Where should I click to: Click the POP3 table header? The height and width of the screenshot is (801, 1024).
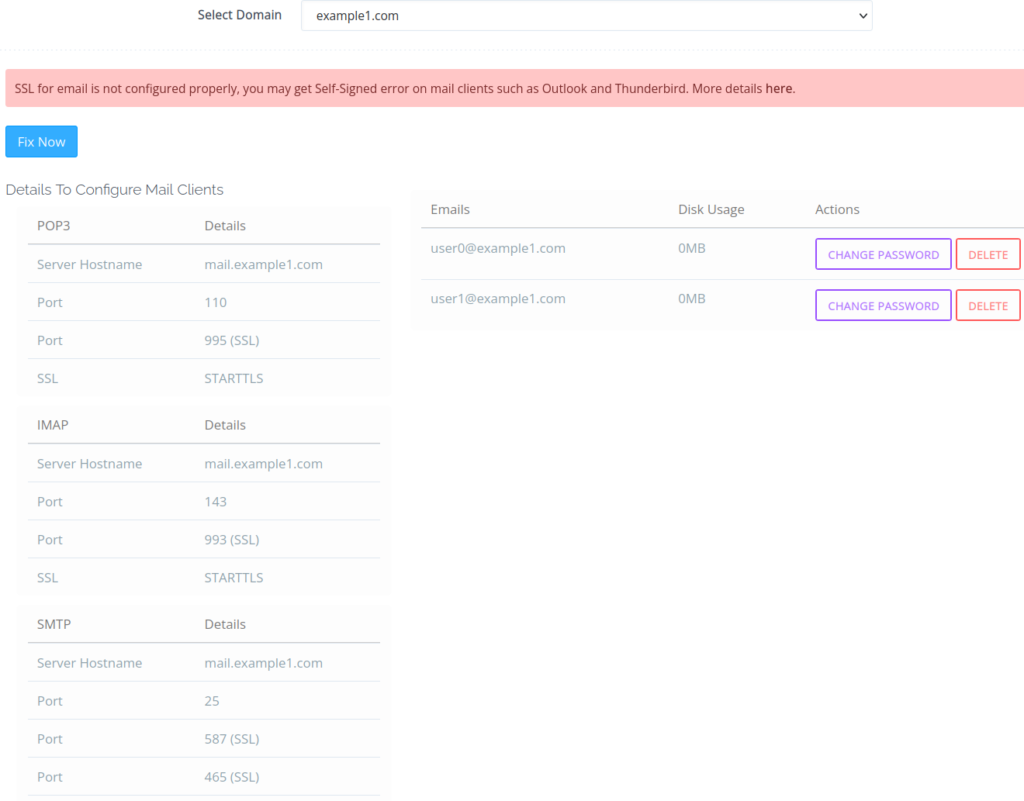pos(54,226)
